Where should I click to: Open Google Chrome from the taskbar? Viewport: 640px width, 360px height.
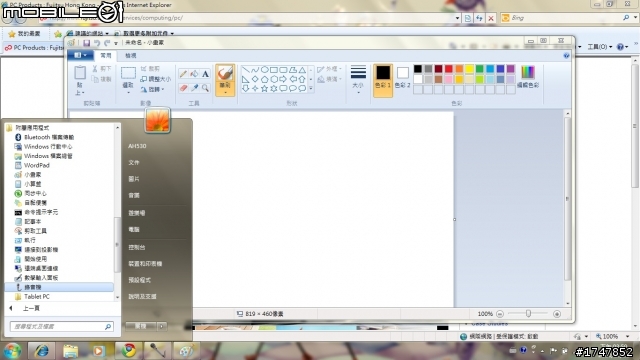129,350
